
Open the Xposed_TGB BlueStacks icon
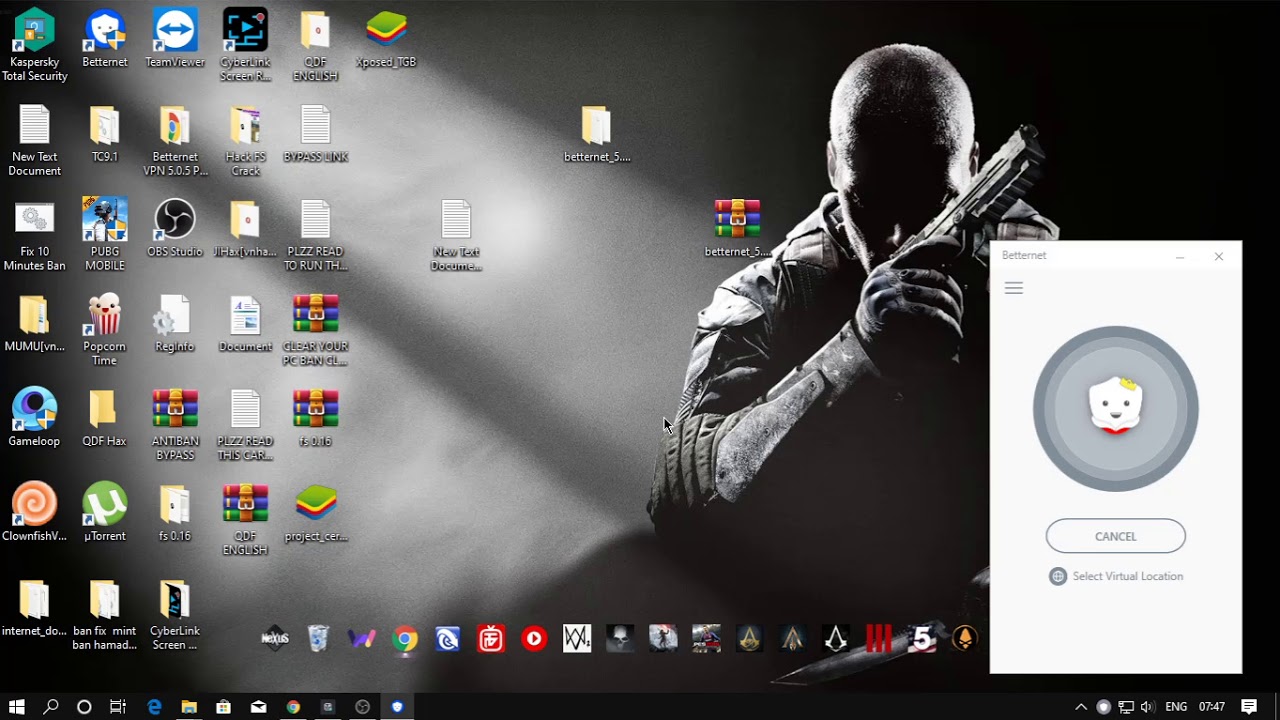tap(386, 40)
